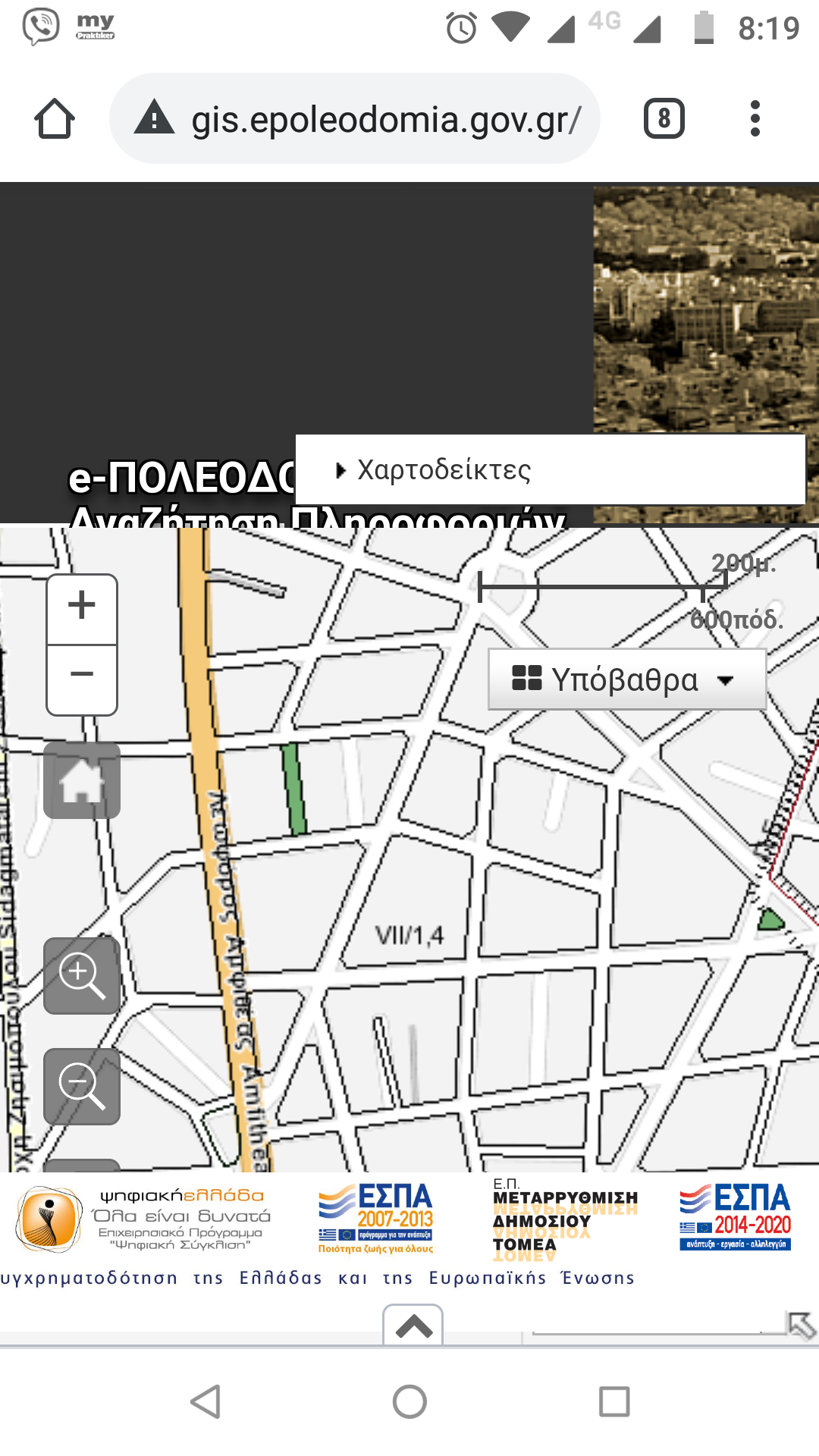The width and height of the screenshot is (819, 1456).
Task: Tap the browser home icon
Action: (55, 119)
